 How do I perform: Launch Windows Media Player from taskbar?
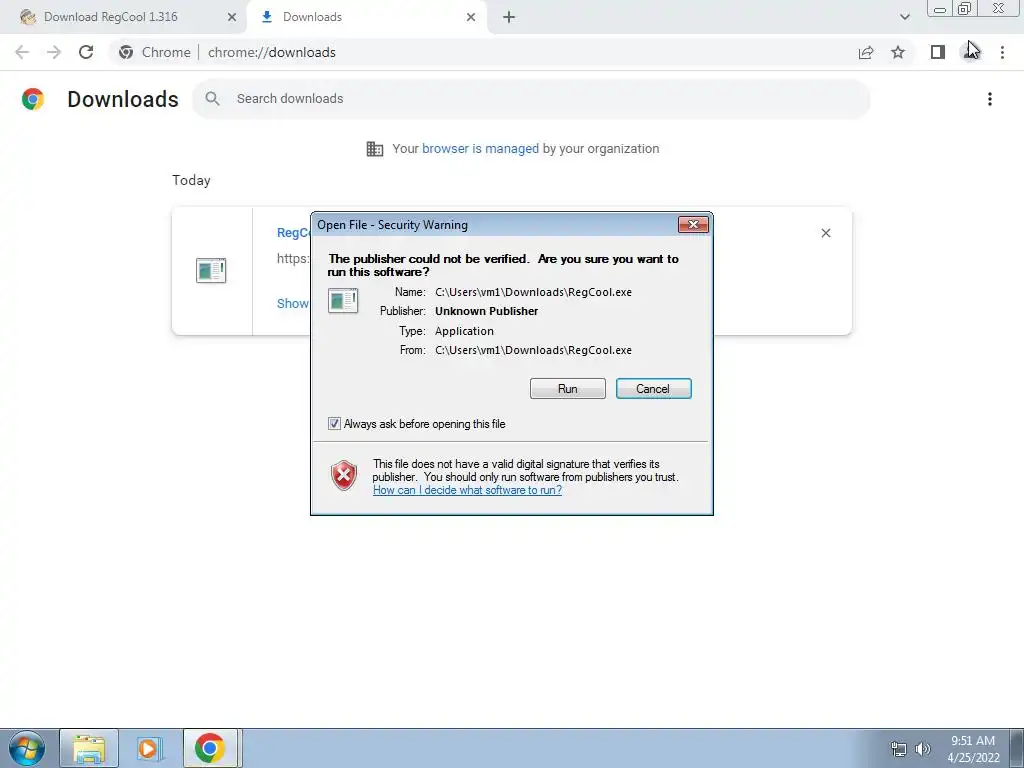coord(150,748)
